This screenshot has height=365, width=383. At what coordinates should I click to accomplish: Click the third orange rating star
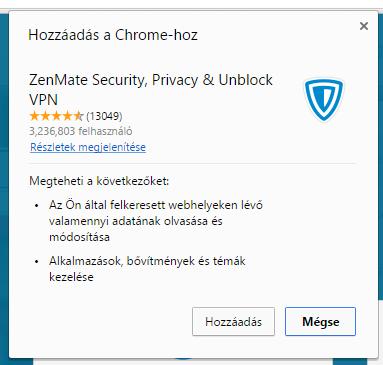coord(56,116)
